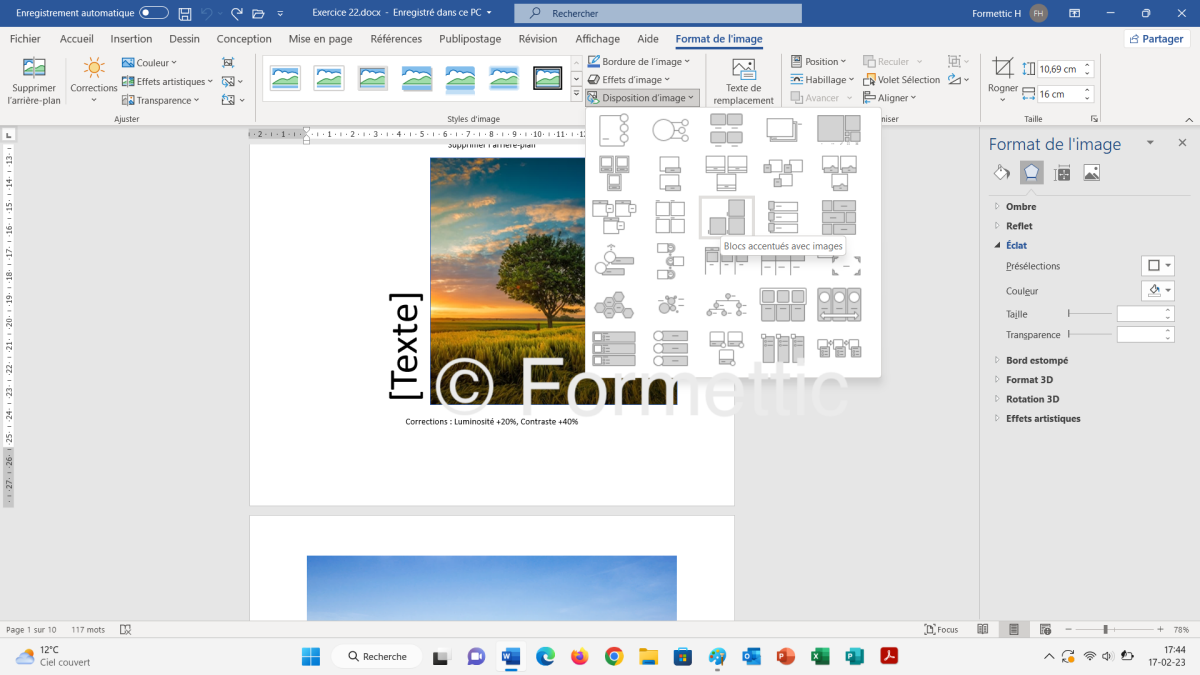Choose the hexagon cluster SmartArt layout

613,304
